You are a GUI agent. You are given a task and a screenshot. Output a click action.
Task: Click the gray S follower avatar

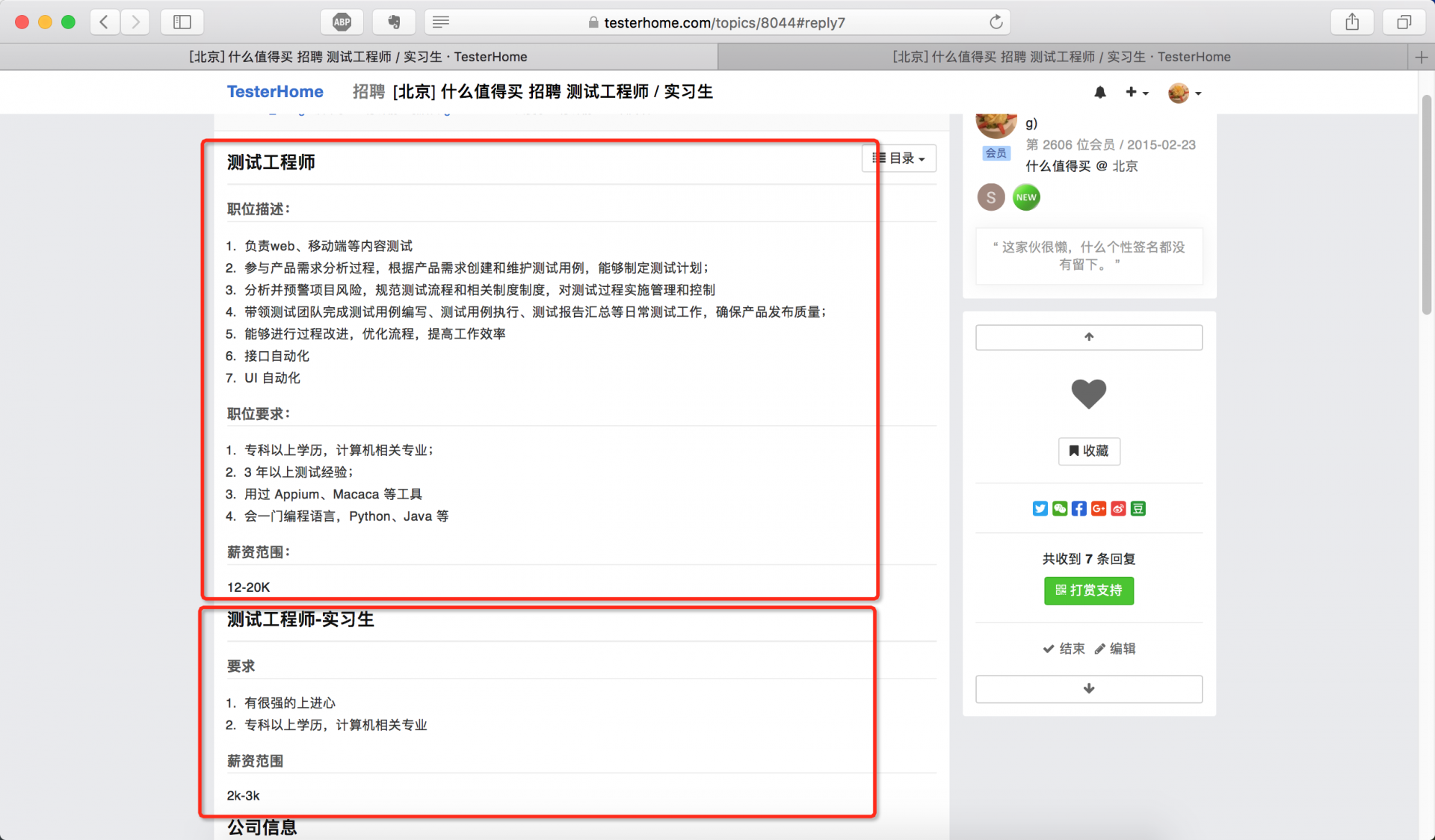tap(991, 197)
